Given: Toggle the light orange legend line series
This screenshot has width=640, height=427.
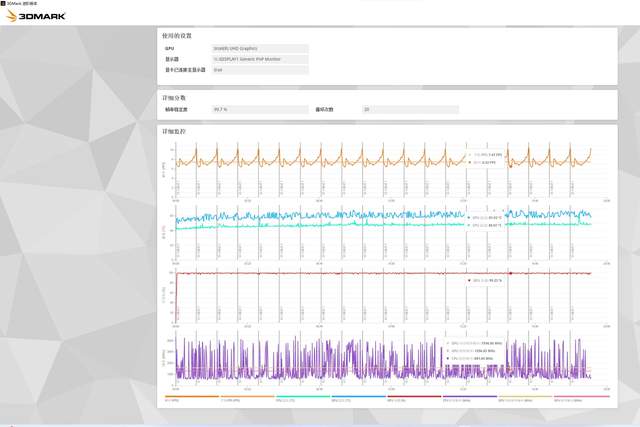Looking at the screenshot, I should (247, 398).
